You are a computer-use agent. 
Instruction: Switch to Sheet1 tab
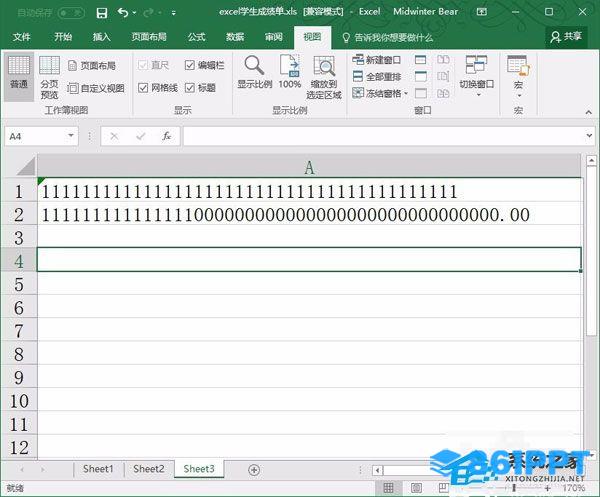tap(98, 469)
